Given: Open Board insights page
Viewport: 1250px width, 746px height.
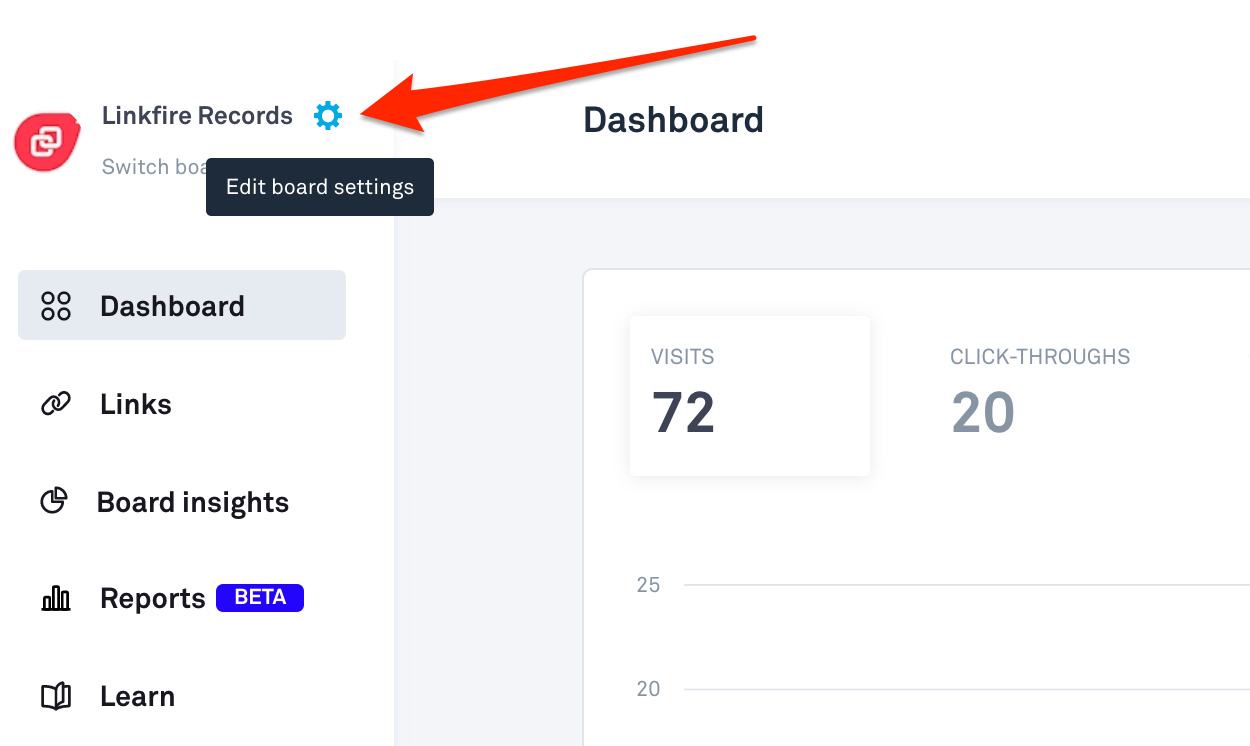Looking at the screenshot, I should tap(193, 502).
